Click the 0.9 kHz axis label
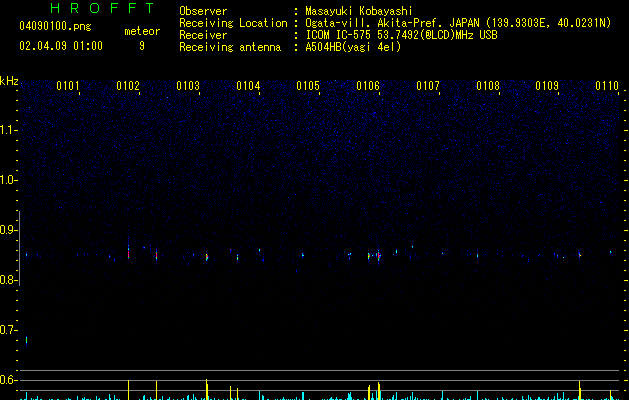The image size is (629, 400). tap(8, 230)
